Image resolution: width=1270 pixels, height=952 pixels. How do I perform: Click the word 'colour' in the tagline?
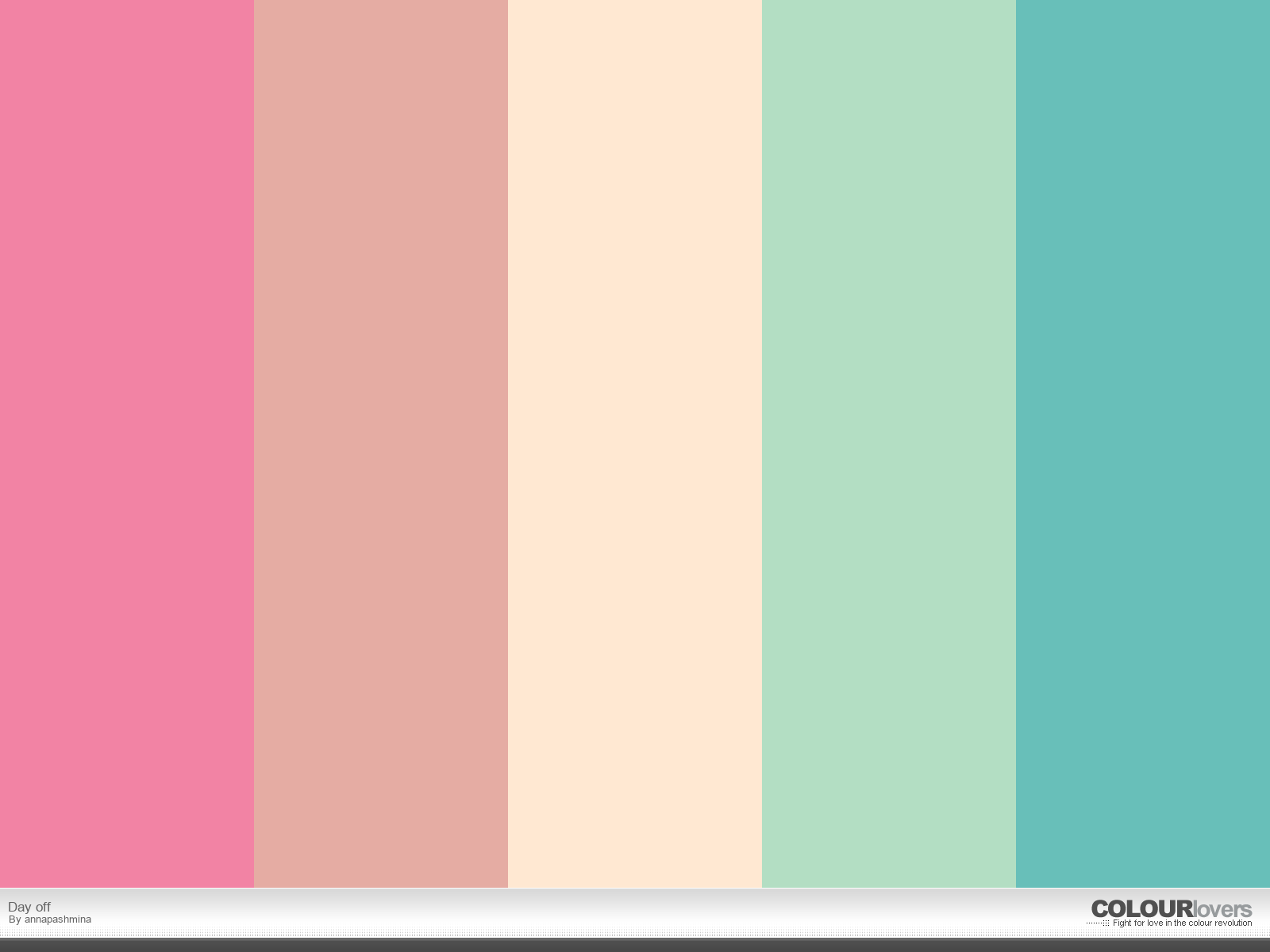pos(1200,923)
